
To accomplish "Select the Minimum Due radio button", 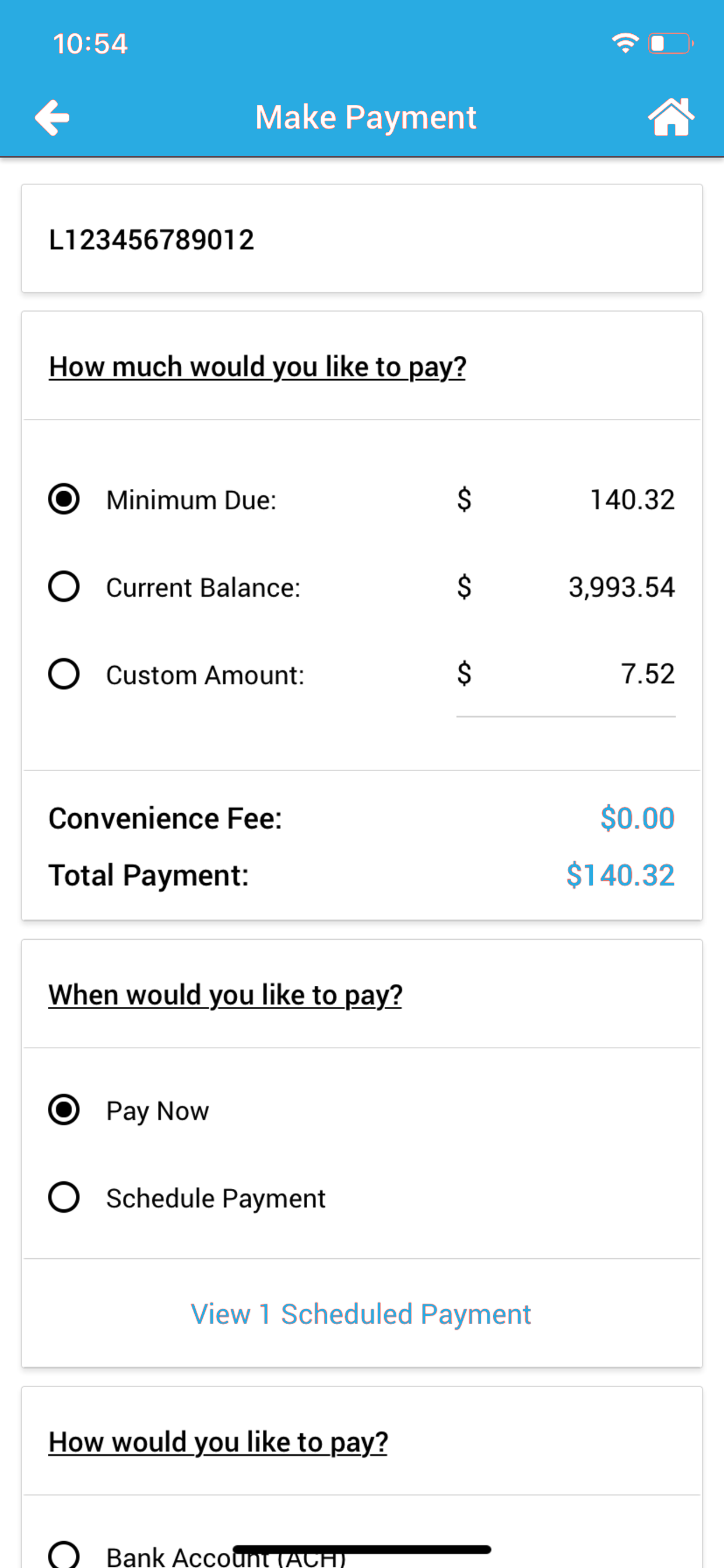I will pos(64,499).
